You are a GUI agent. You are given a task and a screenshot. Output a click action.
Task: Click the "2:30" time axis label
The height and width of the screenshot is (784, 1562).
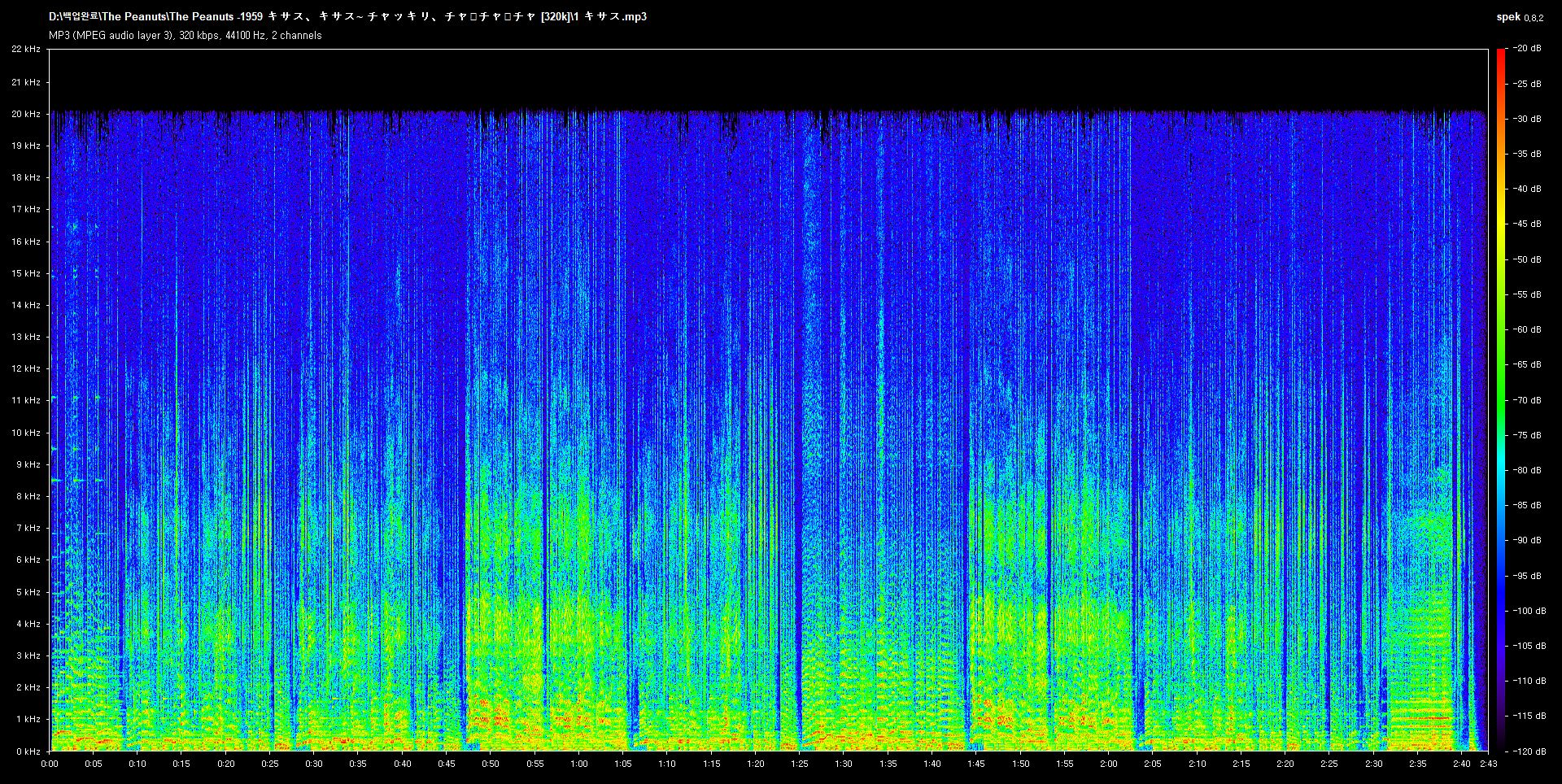pyautogui.click(x=1373, y=764)
